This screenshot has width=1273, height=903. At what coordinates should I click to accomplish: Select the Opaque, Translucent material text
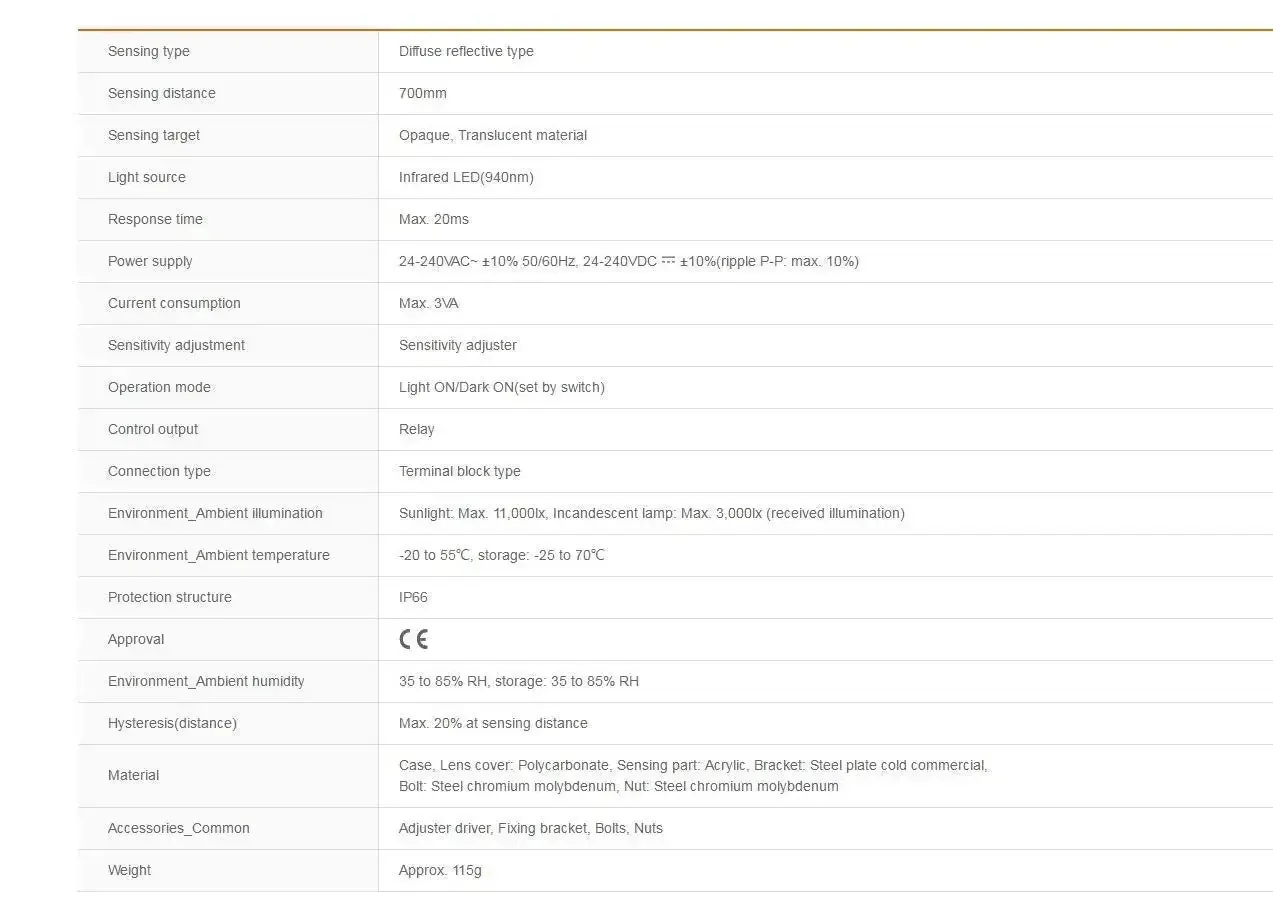pyautogui.click(x=493, y=135)
